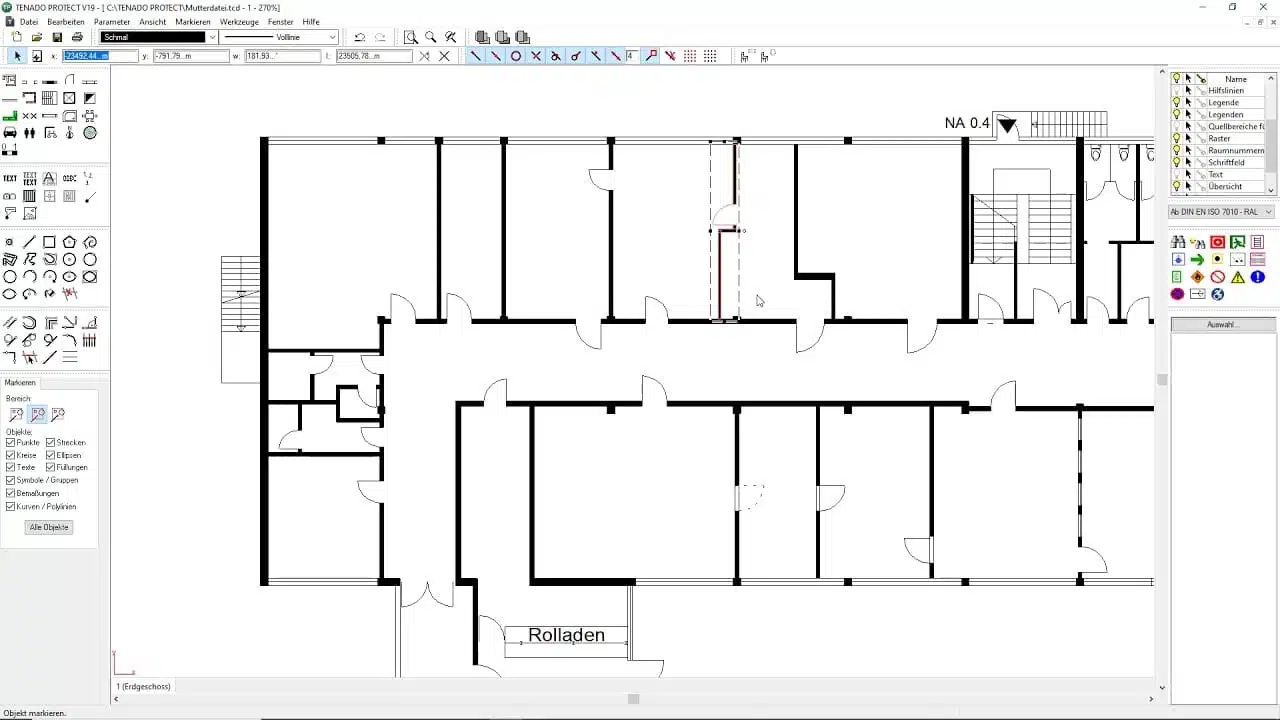This screenshot has width=1280, height=720.
Task: Open the Datei menu
Action: point(29,21)
